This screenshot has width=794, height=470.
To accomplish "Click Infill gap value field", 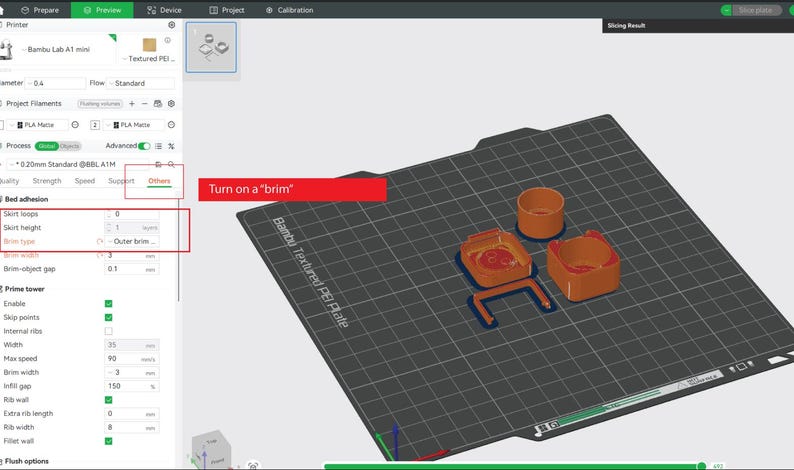I will tap(132, 386).
